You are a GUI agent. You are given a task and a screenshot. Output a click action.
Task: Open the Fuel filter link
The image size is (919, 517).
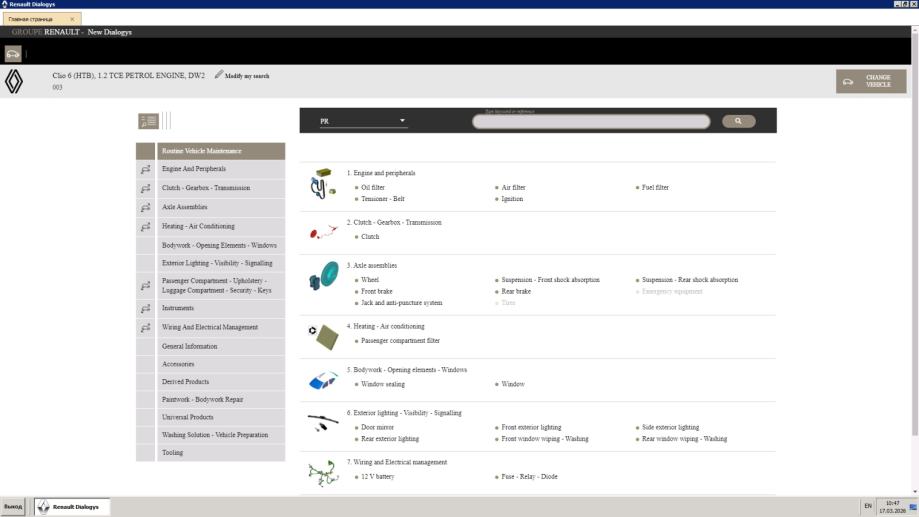655,188
